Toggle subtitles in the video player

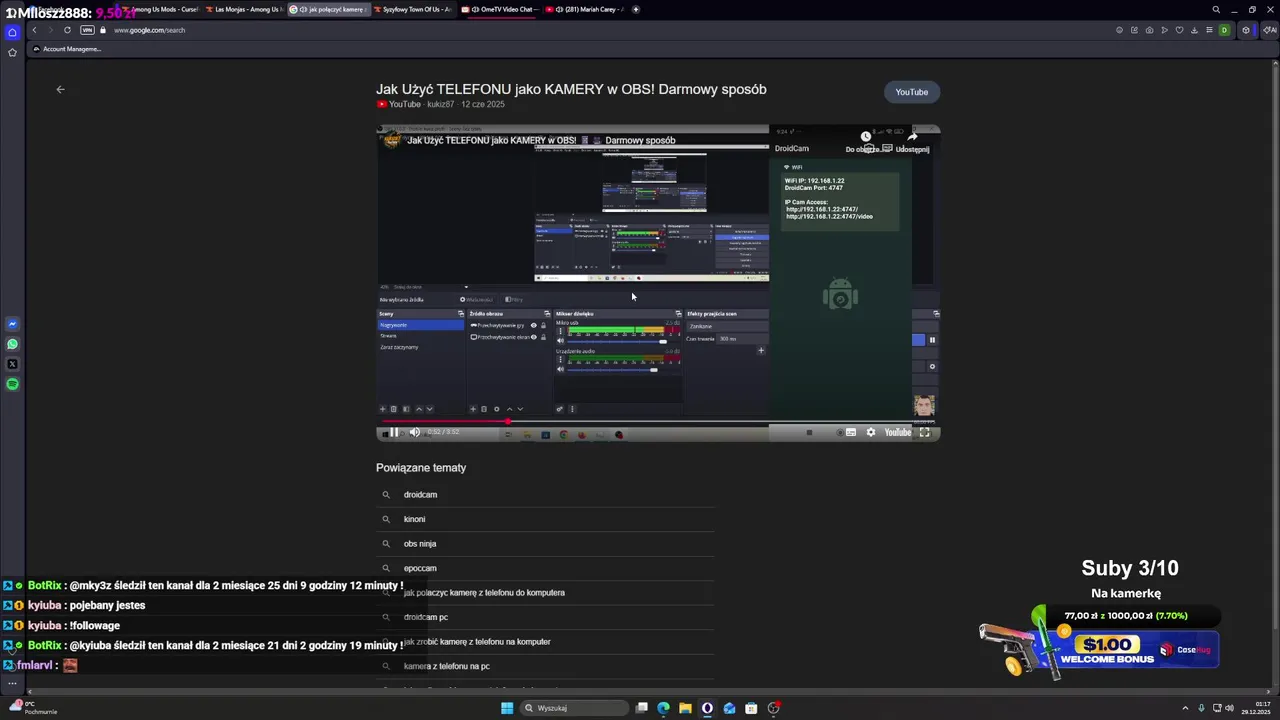point(851,432)
